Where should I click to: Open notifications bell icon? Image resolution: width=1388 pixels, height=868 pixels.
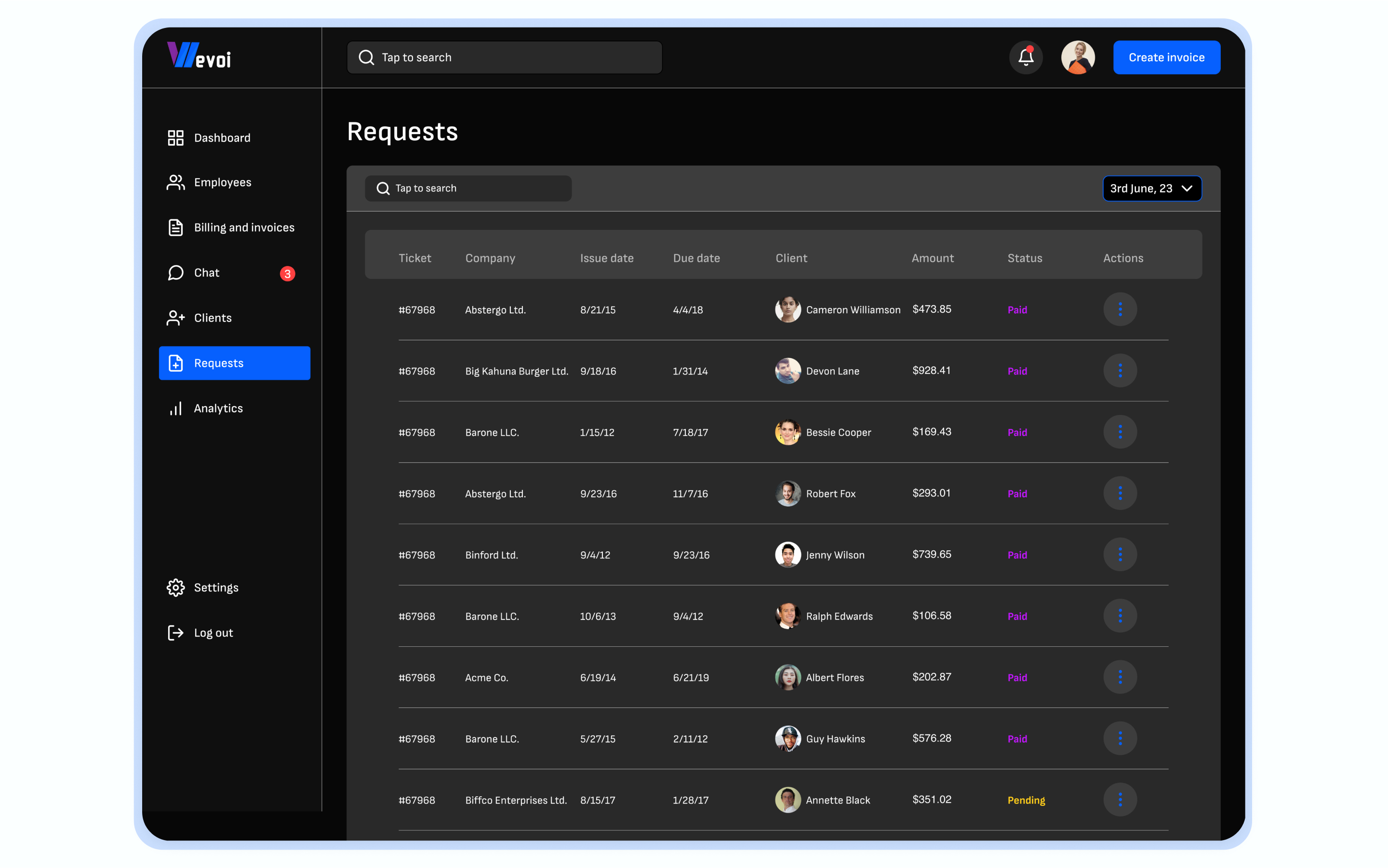1025,57
